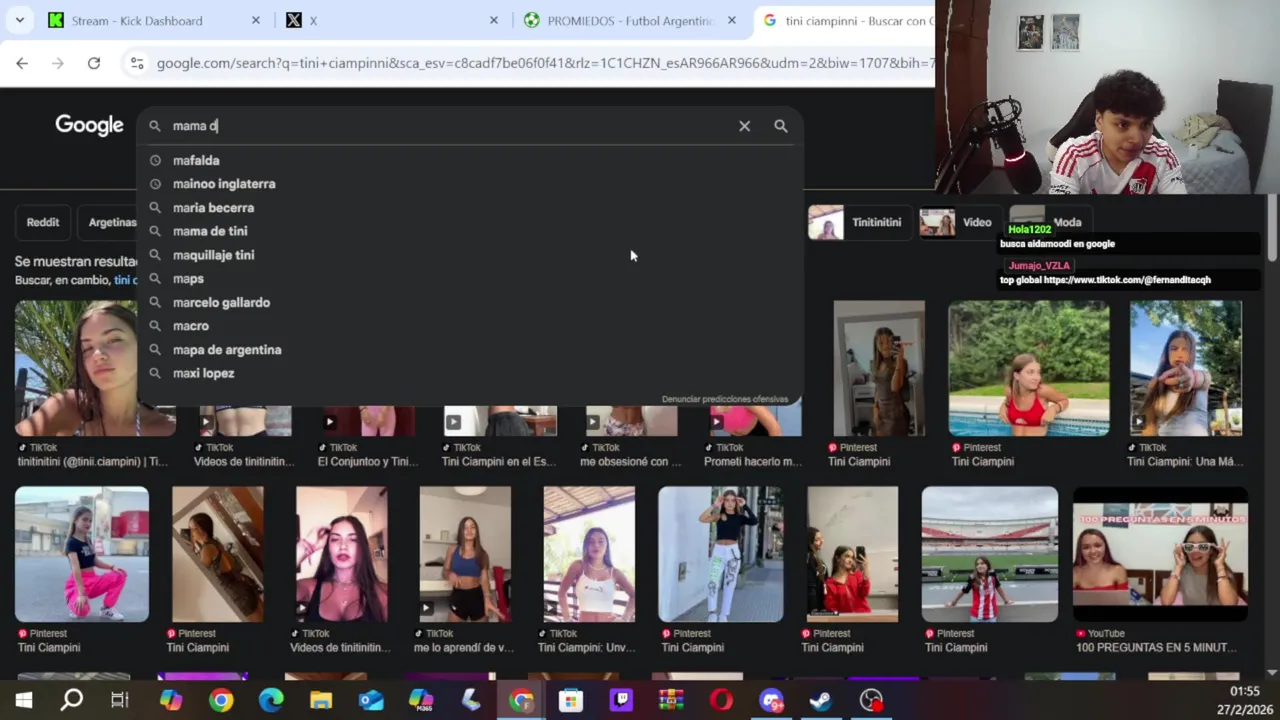Pick the 'maps' suggestion

[x=470, y=279]
